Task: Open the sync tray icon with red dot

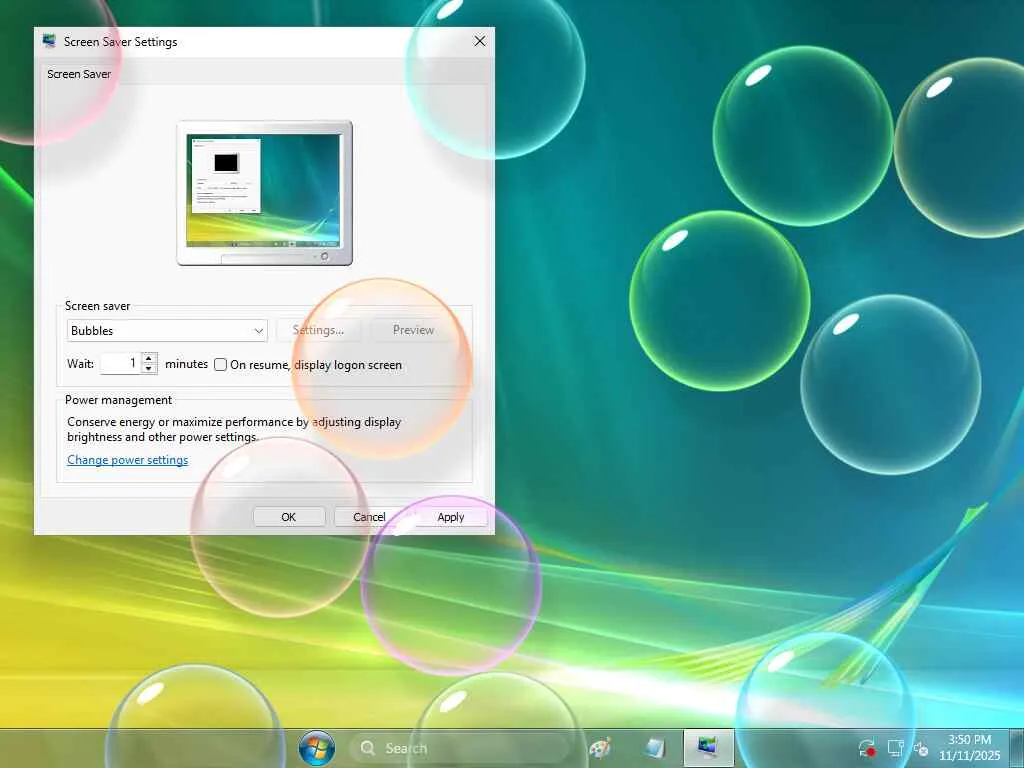Action: click(x=867, y=748)
